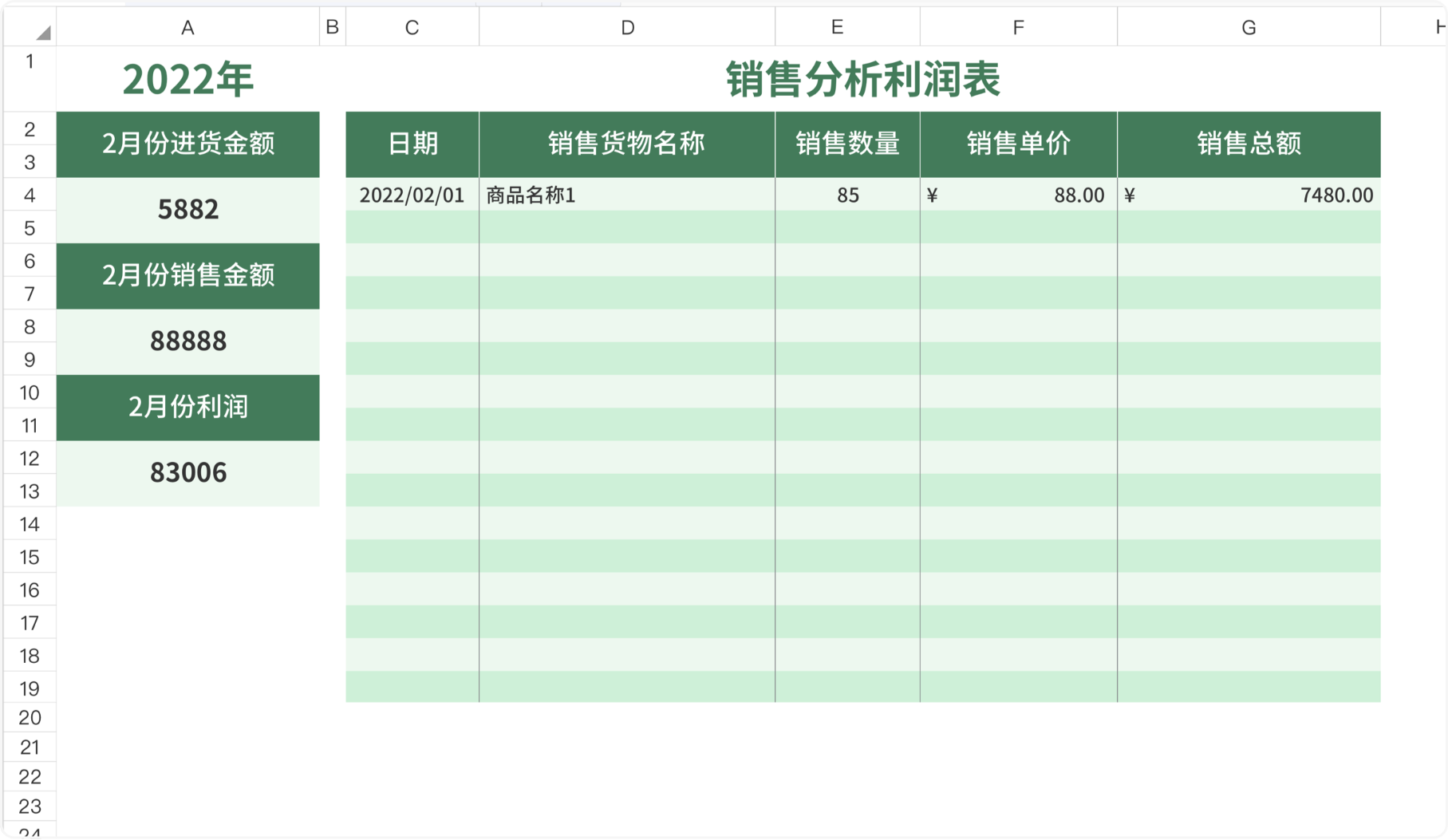Select column C header
The height and width of the screenshot is (840, 1448).
tap(412, 27)
